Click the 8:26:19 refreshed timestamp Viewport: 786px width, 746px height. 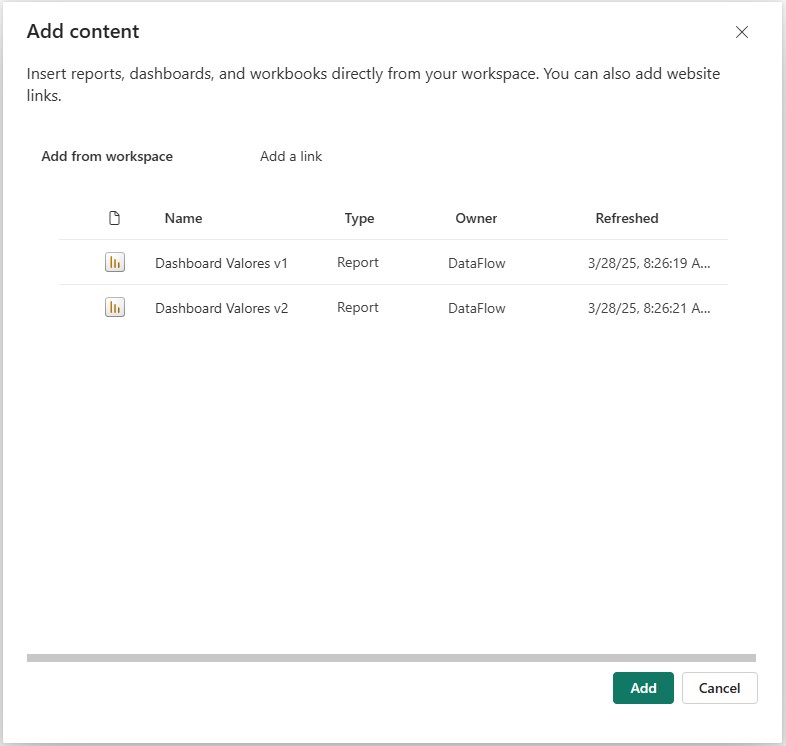coord(649,263)
